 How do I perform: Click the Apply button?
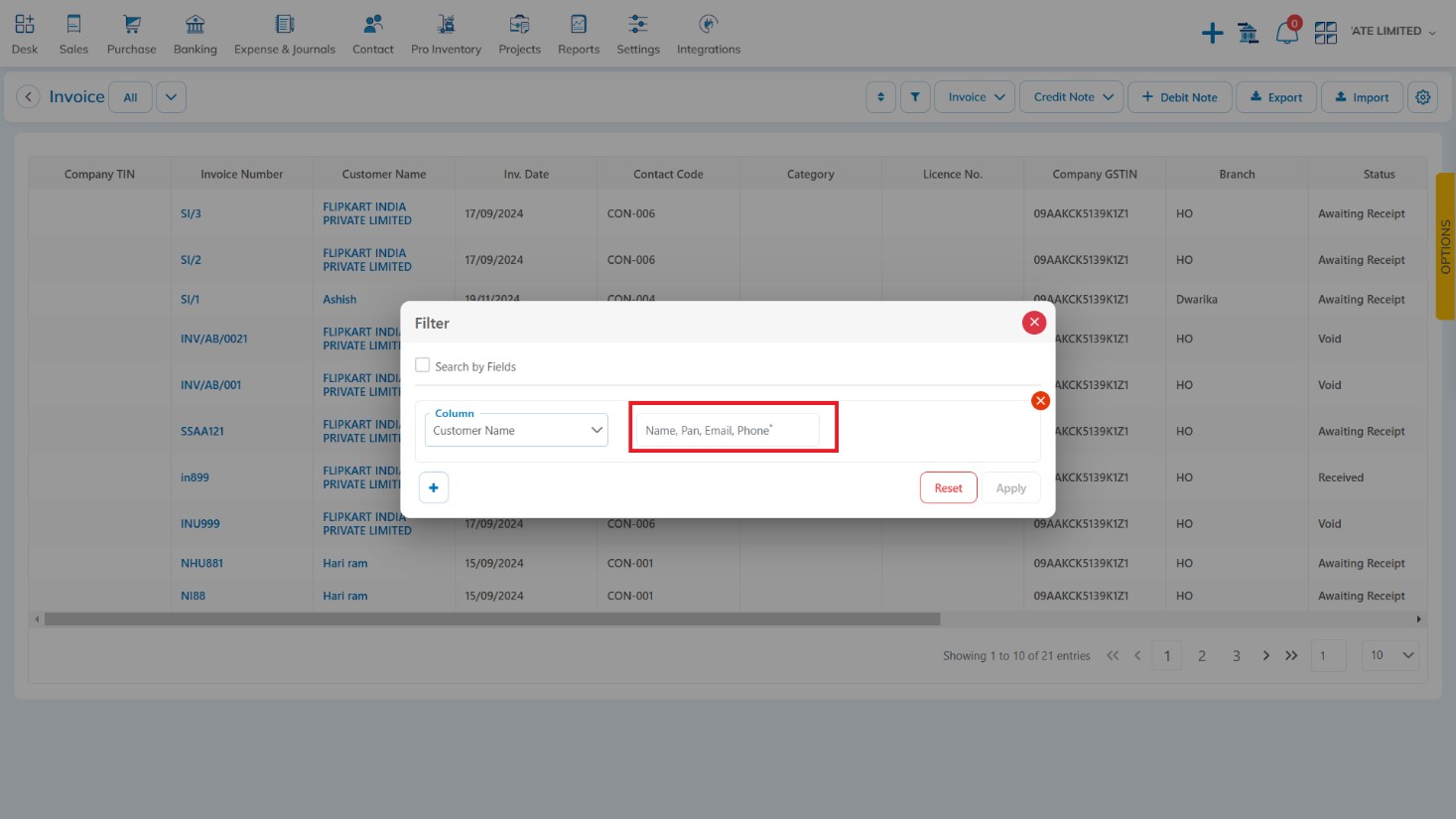tap(1010, 487)
